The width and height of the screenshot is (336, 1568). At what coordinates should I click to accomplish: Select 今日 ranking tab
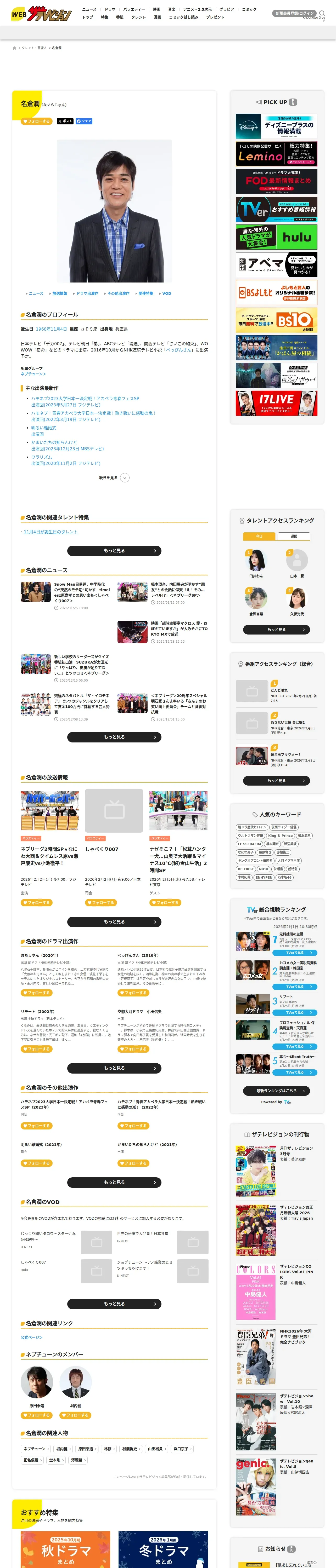[x=259, y=536]
